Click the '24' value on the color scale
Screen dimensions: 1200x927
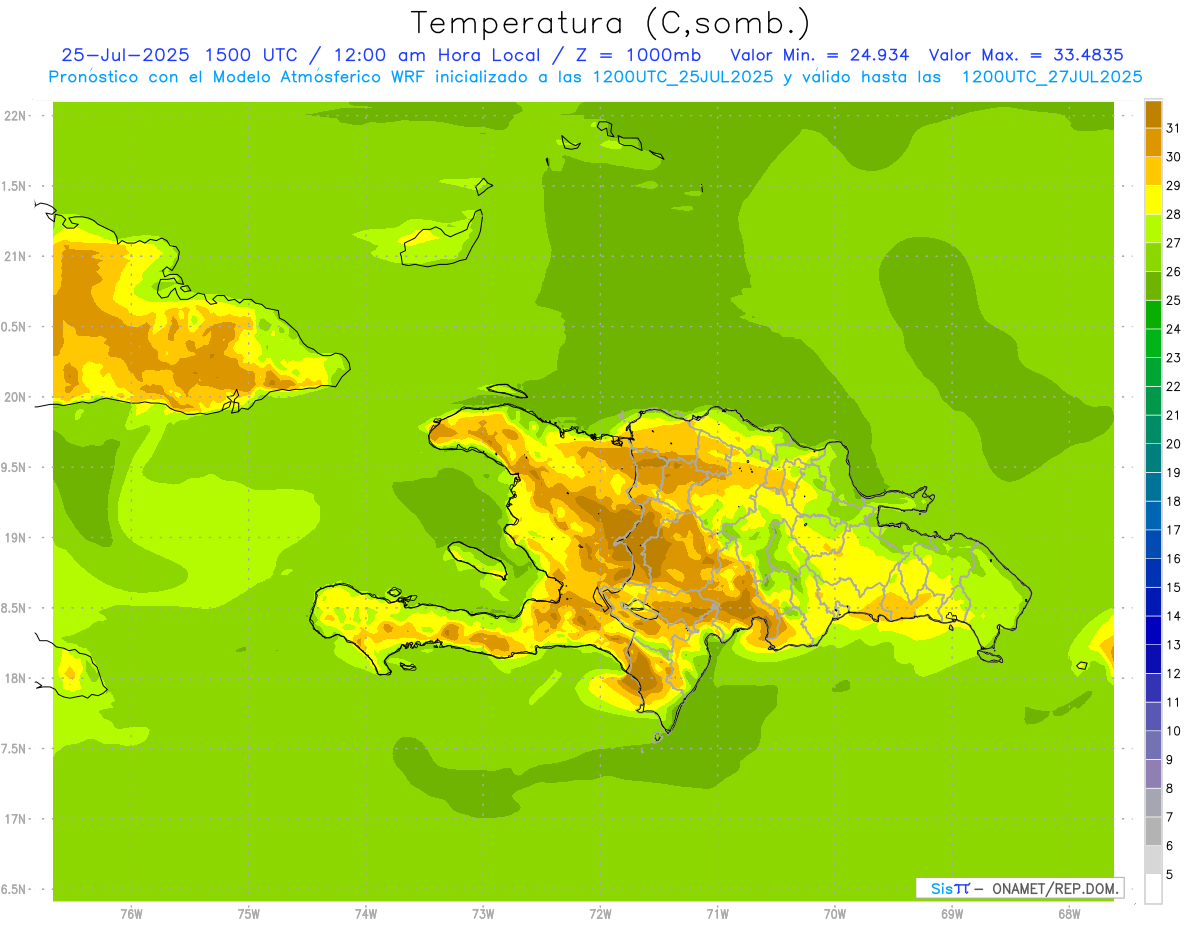pyautogui.click(x=1173, y=329)
